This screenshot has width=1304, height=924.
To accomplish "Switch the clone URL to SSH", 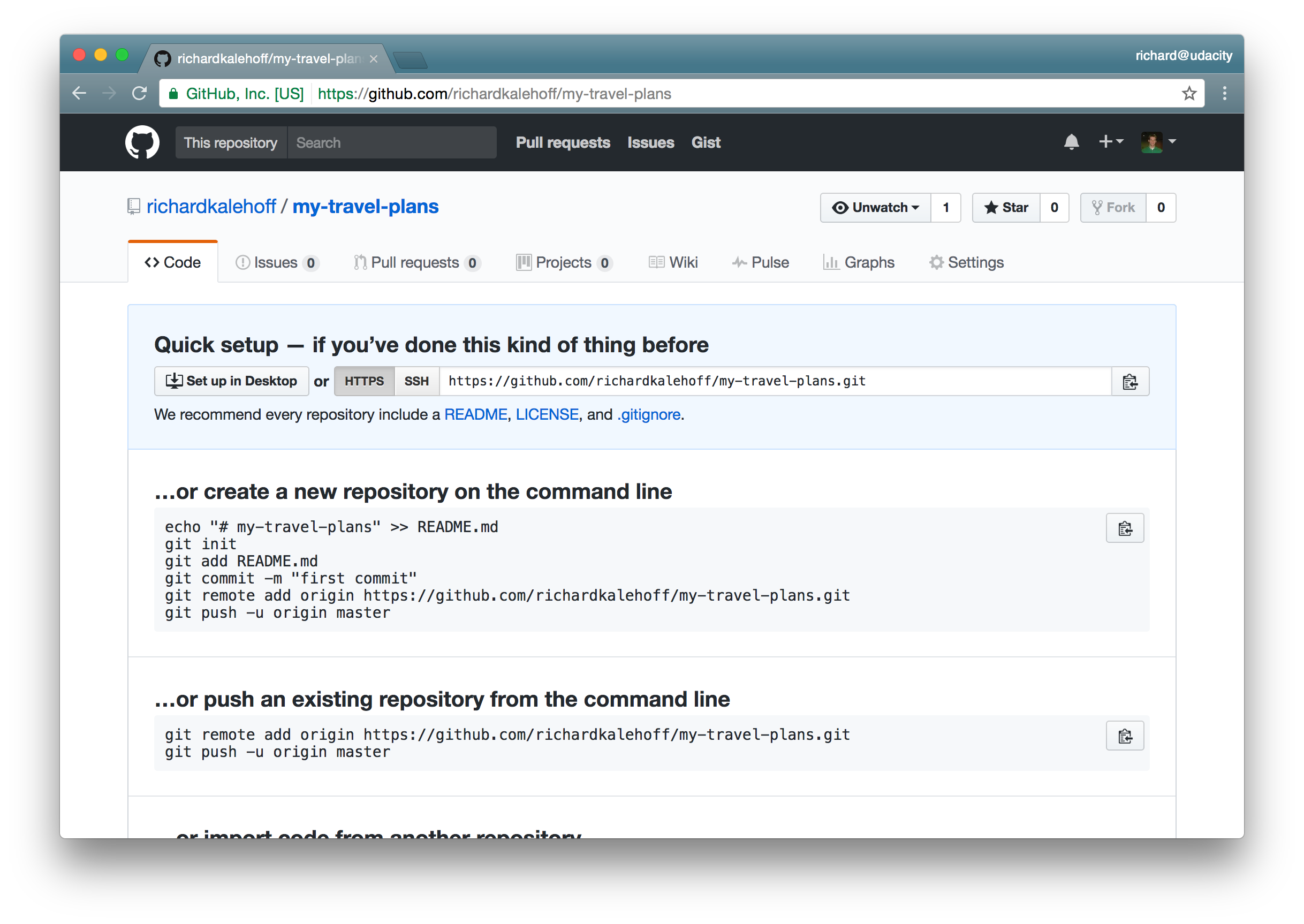I will [416, 381].
